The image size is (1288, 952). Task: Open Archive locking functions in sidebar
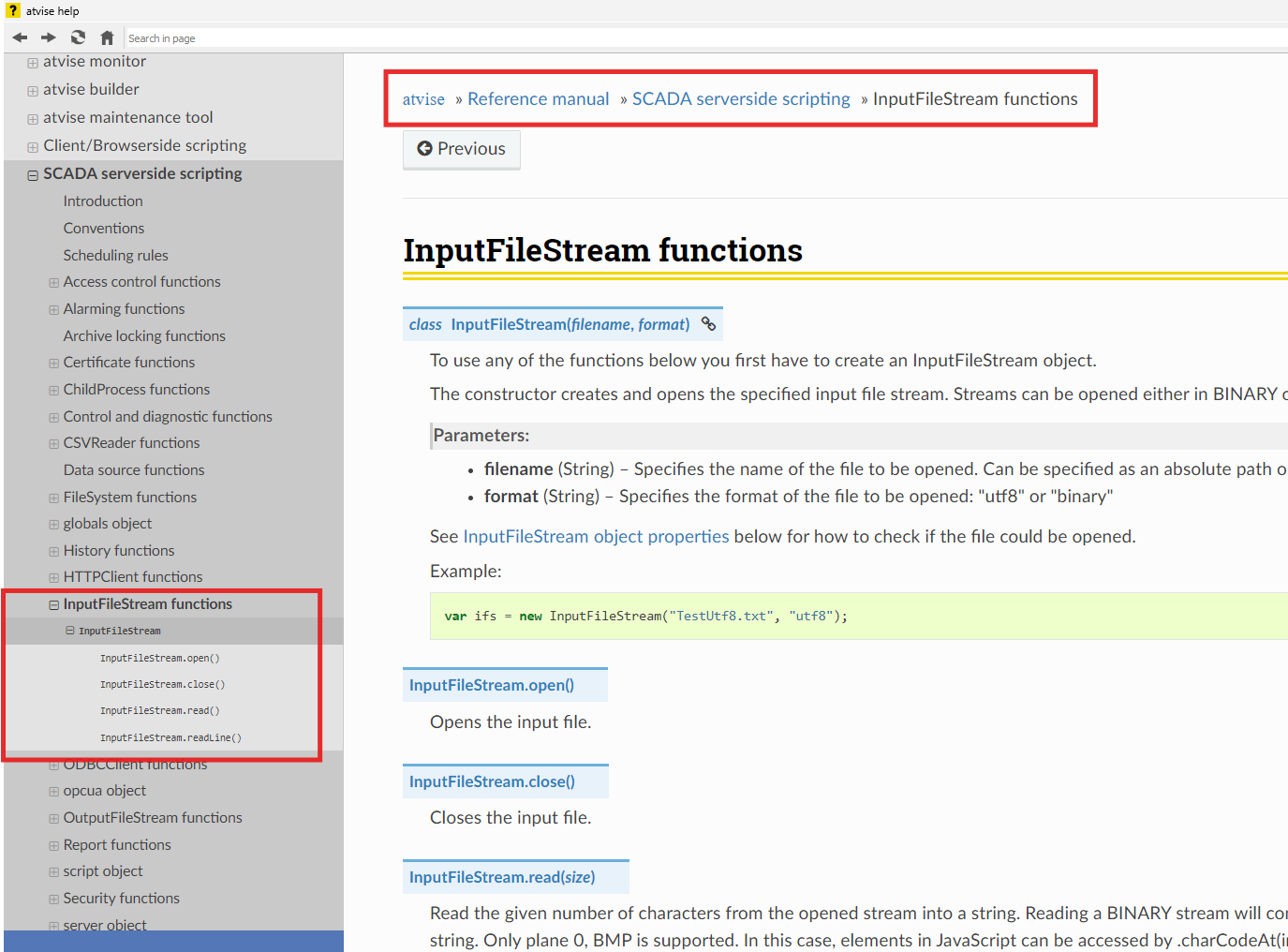pos(144,335)
